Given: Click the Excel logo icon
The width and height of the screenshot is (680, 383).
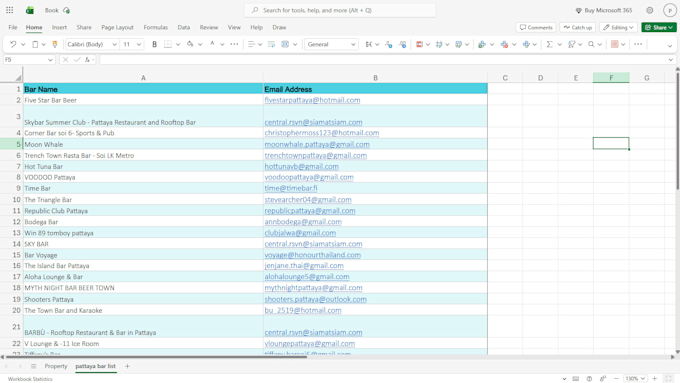Looking at the screenshot, I should pos(30,10).
